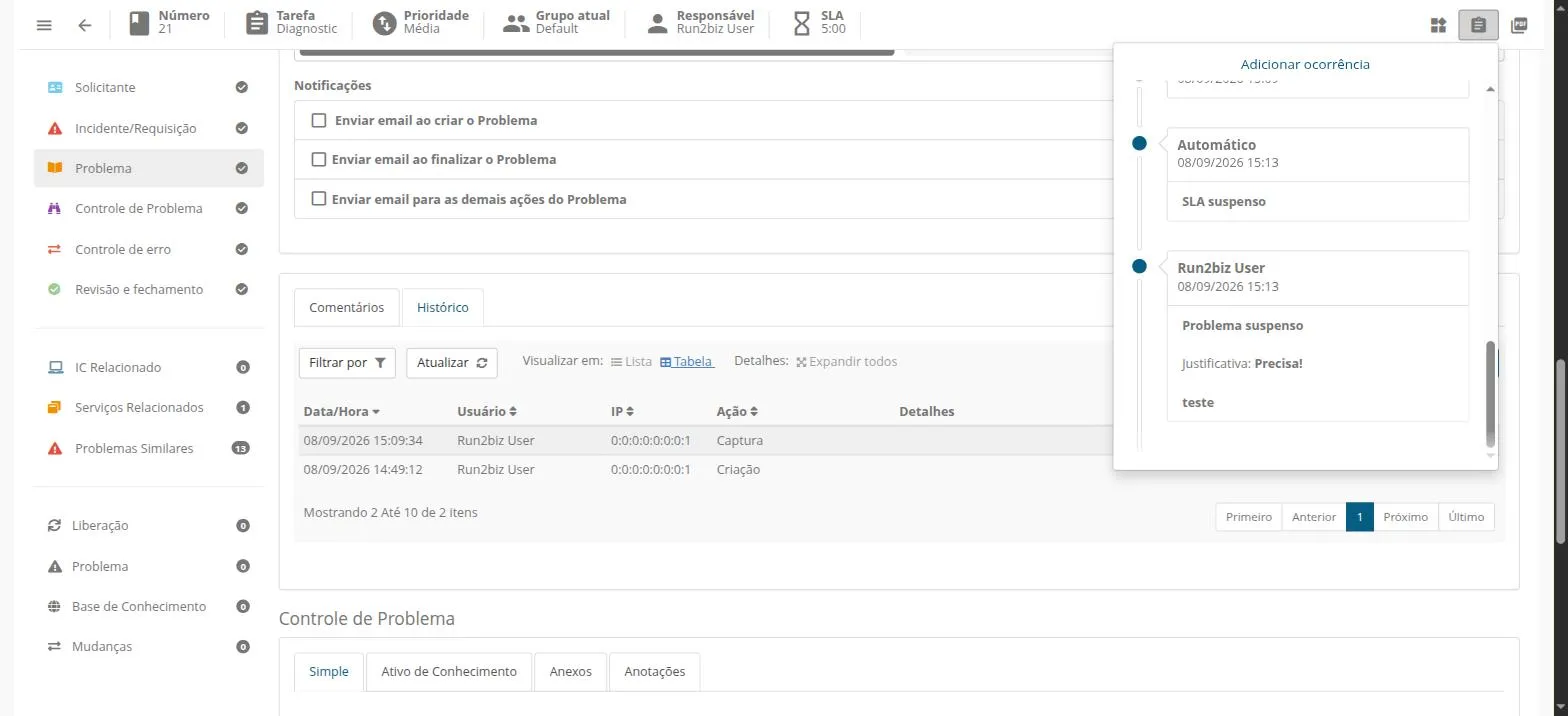Click Adicionar ocorrência link
Image resolution: width=1568 pixels, height=716 pixels.
coord(1305,64)
